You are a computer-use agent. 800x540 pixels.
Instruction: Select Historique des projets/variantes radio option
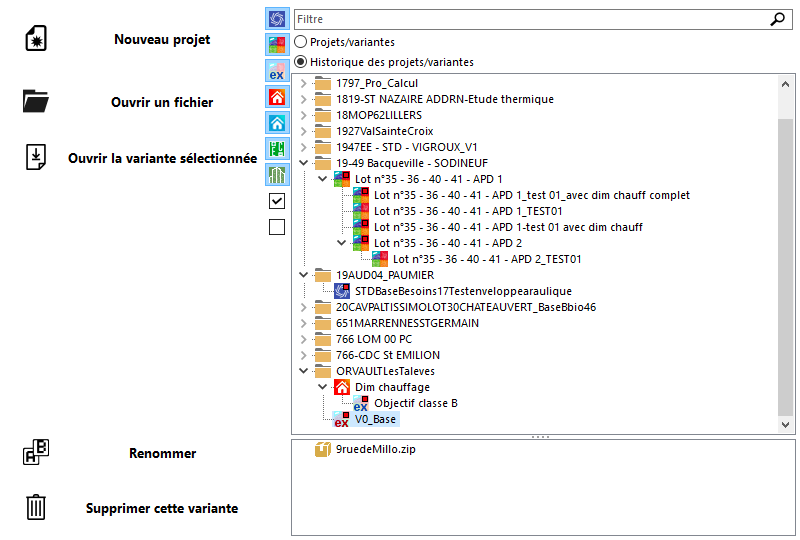[x=301, y=62]
